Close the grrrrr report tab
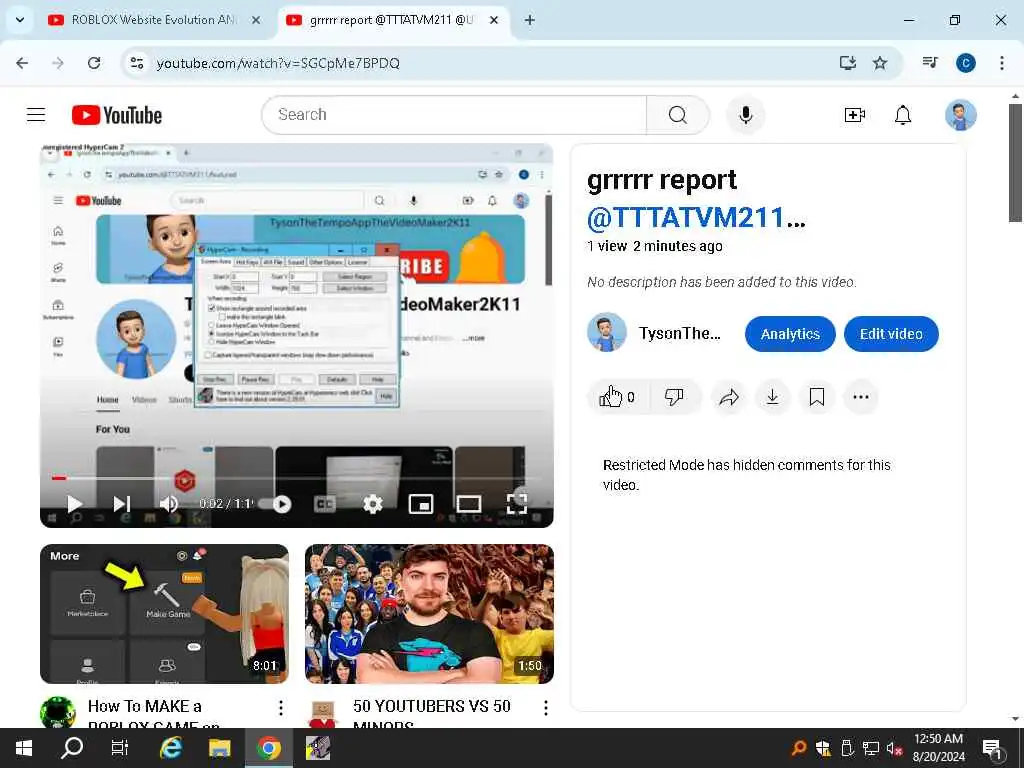This screenshot has height=768, width=1024. [494, 20]
